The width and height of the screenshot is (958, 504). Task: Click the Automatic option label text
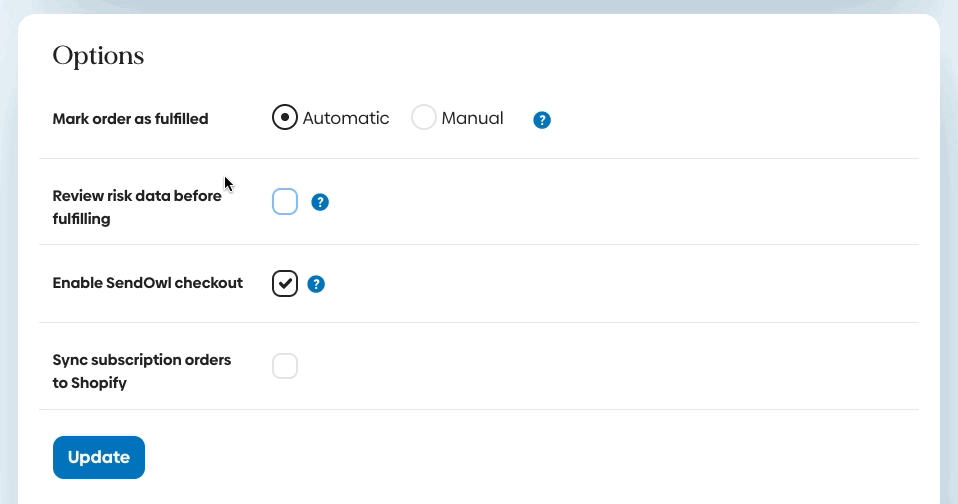pos(346,118)
